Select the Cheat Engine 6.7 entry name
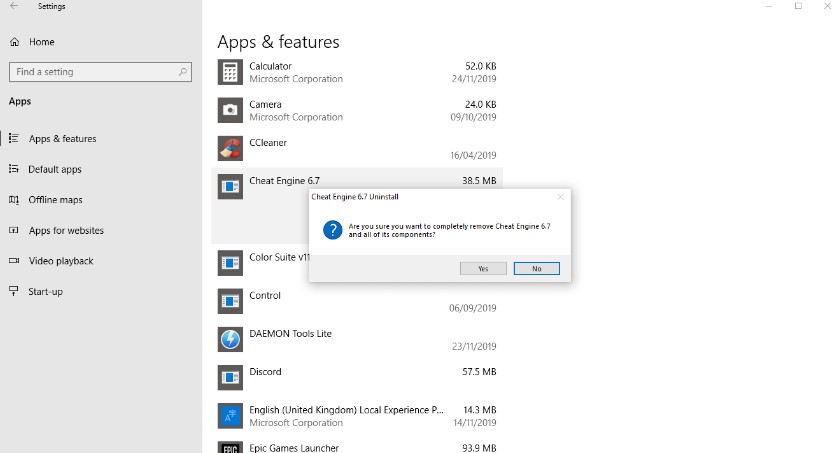 click(285, 181)
